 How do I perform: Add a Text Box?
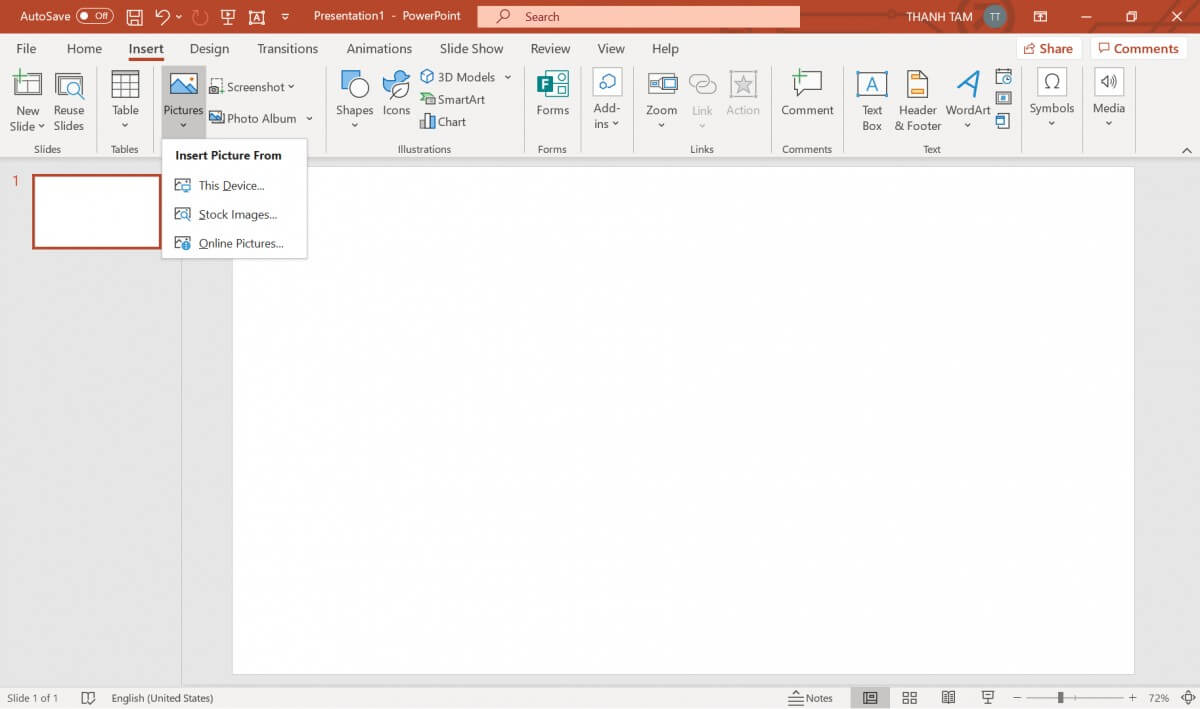[872, 98]
